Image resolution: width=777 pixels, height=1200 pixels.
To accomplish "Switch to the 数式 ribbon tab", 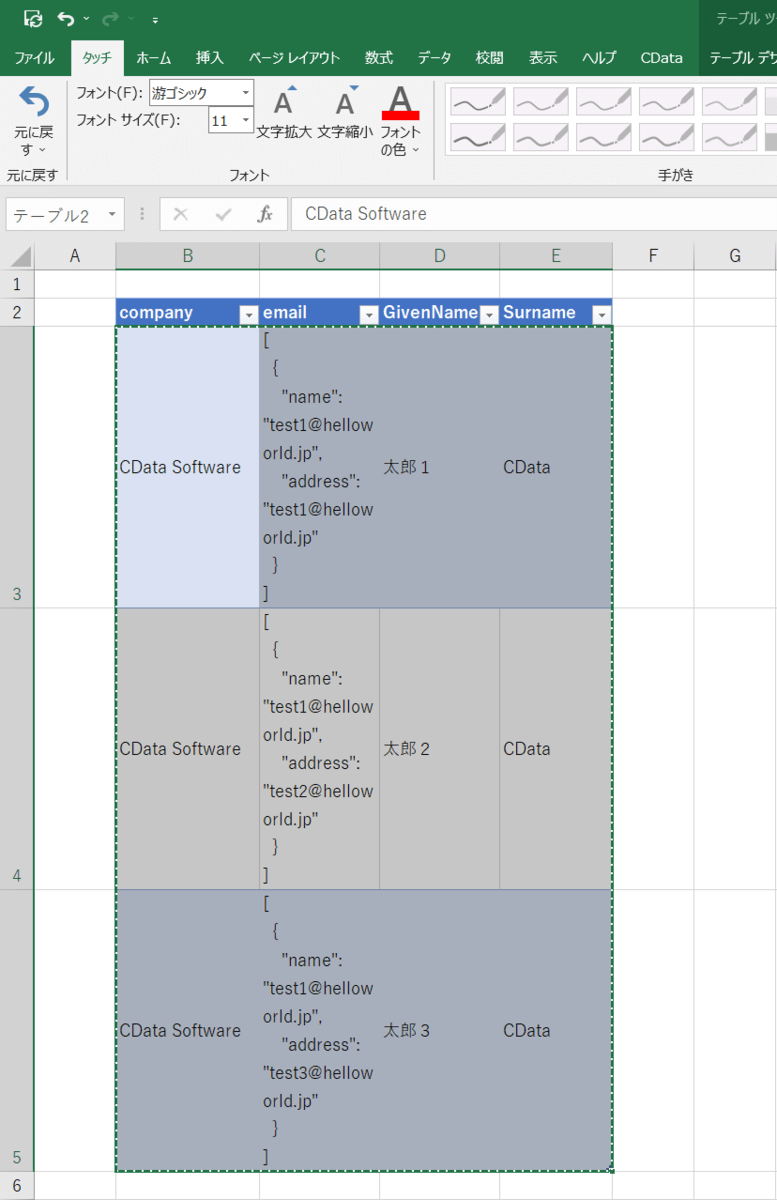I will (379, 58).
